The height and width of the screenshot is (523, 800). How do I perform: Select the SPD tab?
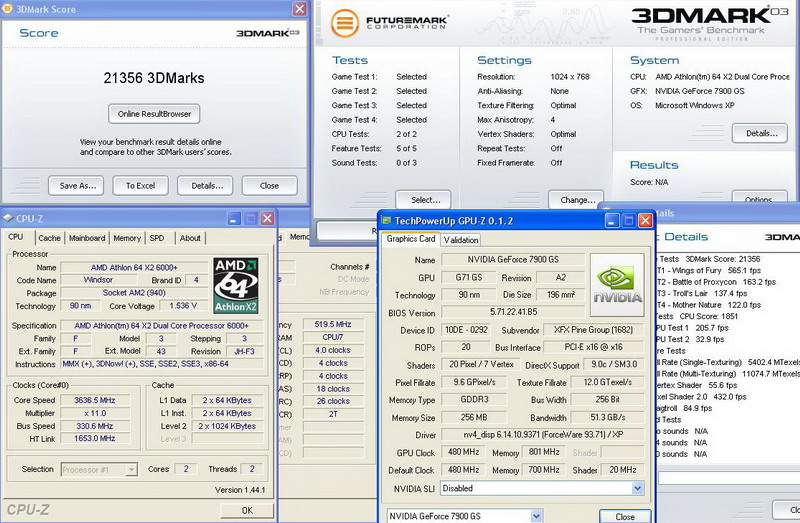157,238
